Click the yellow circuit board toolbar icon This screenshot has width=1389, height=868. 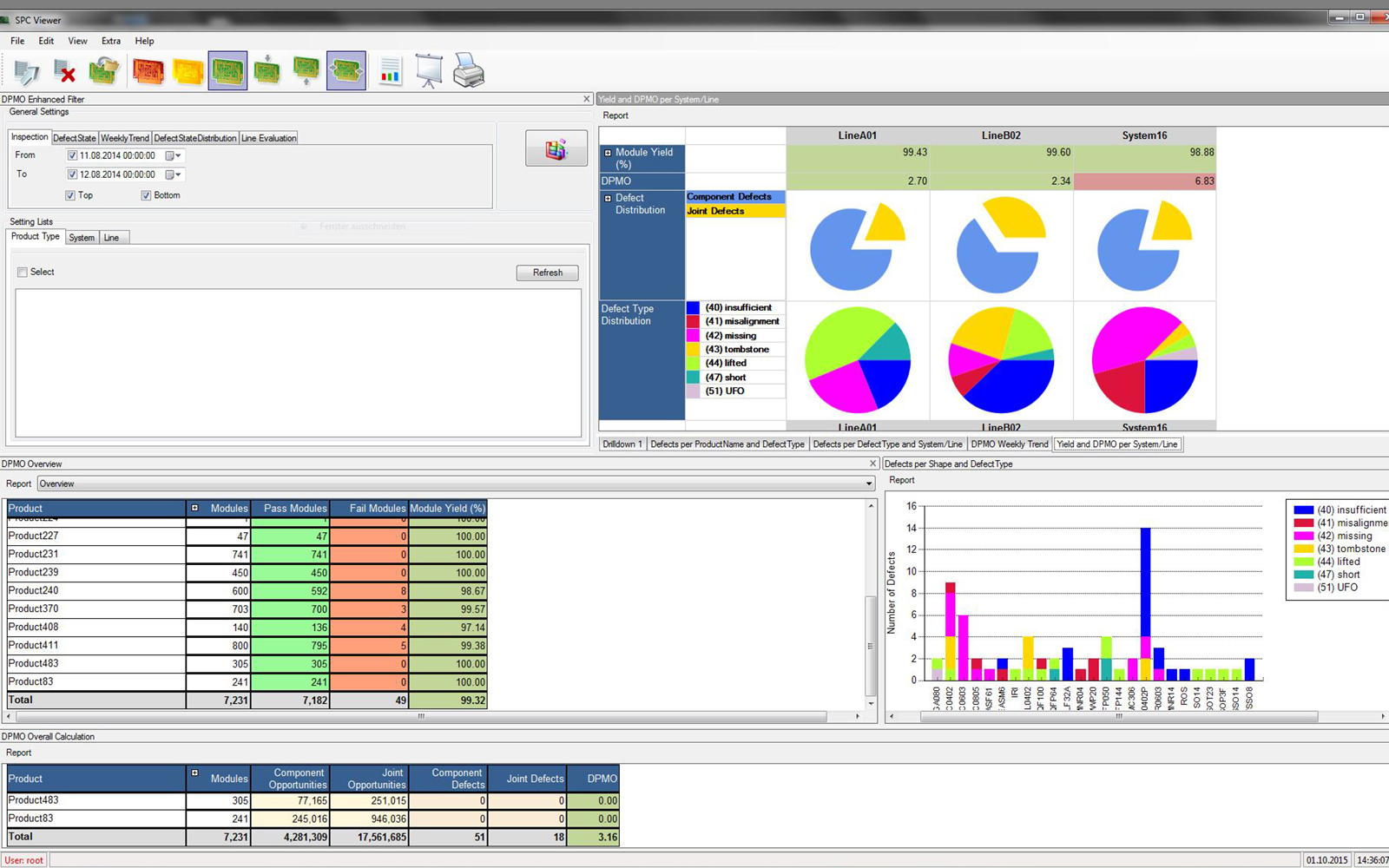pos(188,71)
